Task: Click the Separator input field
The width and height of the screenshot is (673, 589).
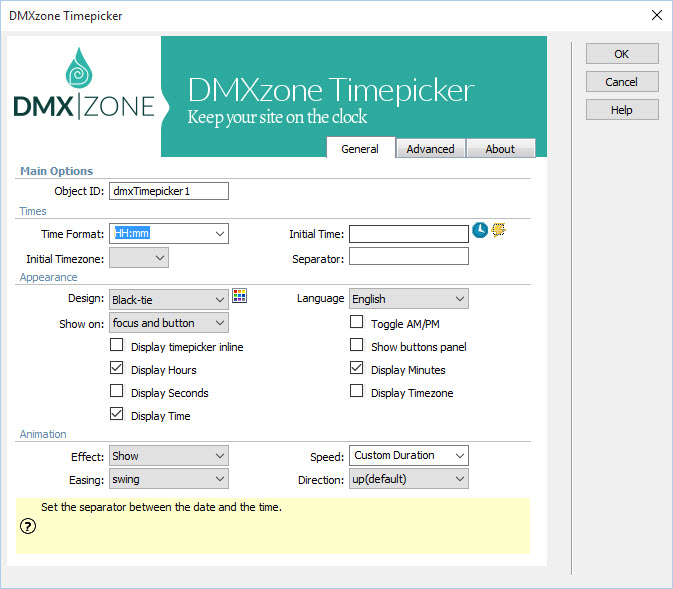Action: [x=409, y=256]
